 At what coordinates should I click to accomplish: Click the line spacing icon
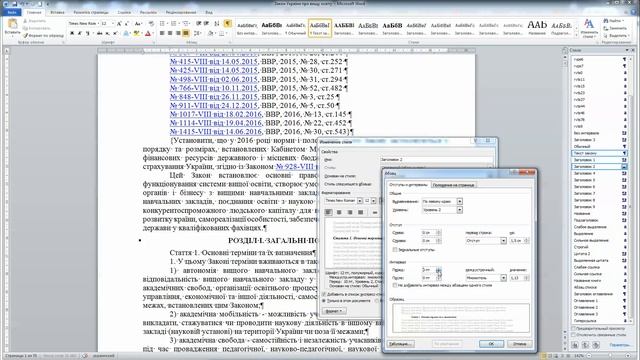click(197, 33)
